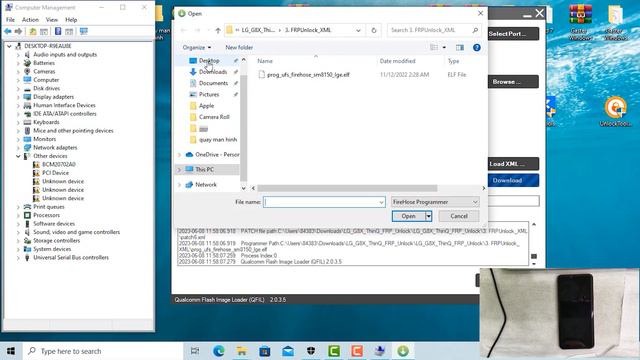The height and width of the screenshot is (360, 640).
Task: Click the monitor icon in Computer Management toolbar
Action: [x=84, y=31]
